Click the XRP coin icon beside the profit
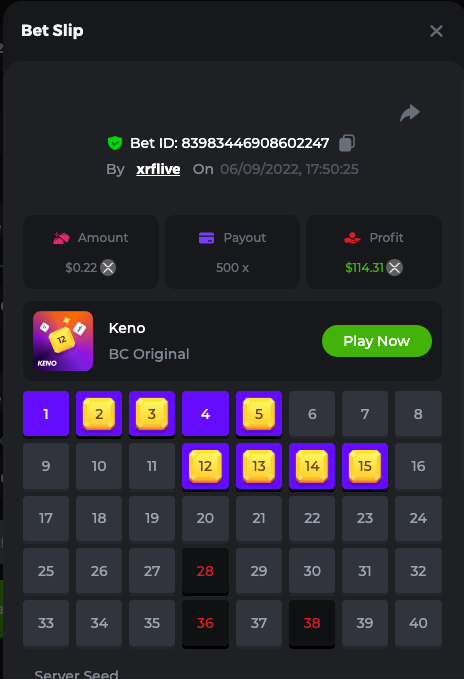 394,268
